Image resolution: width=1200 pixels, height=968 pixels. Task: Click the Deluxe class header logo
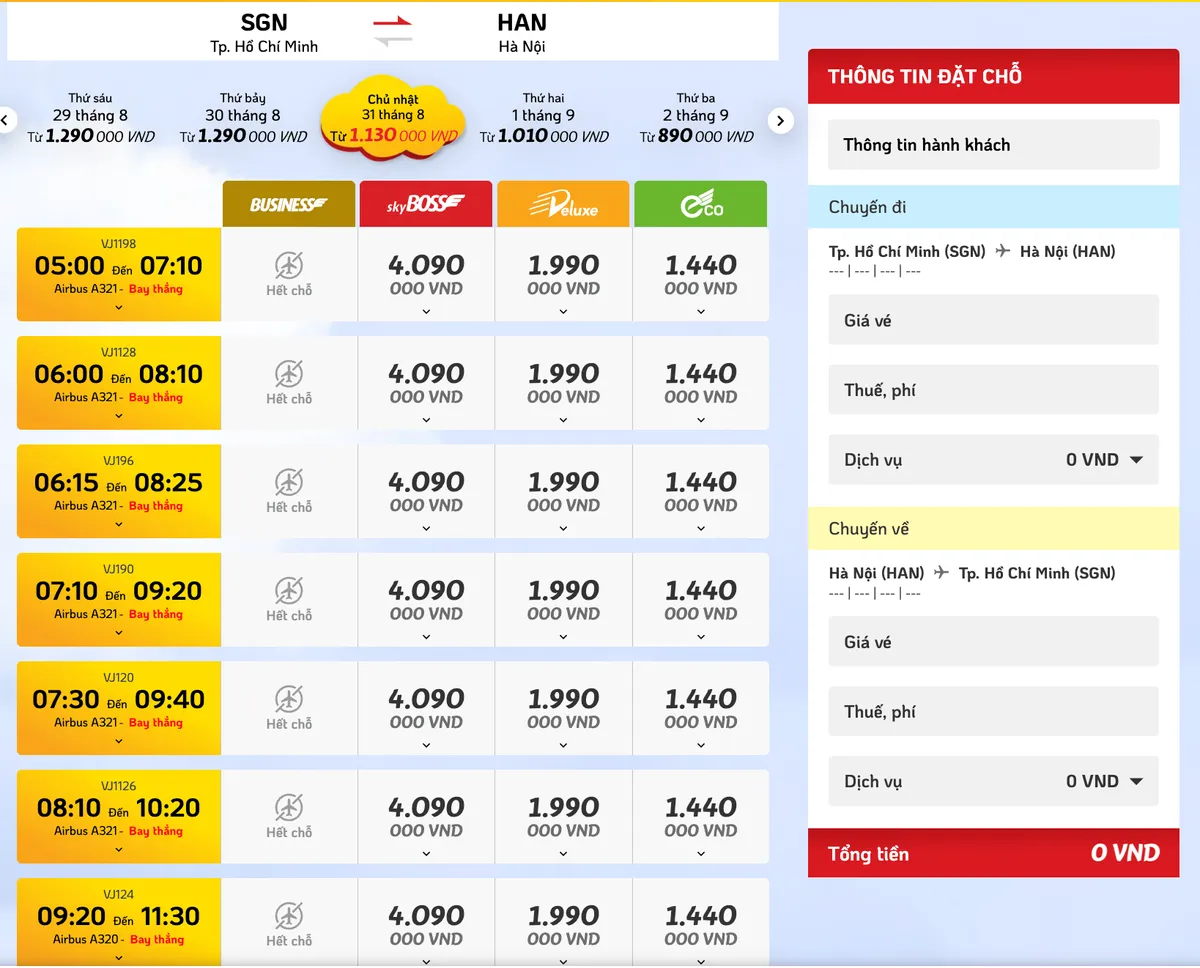[563, 204]
